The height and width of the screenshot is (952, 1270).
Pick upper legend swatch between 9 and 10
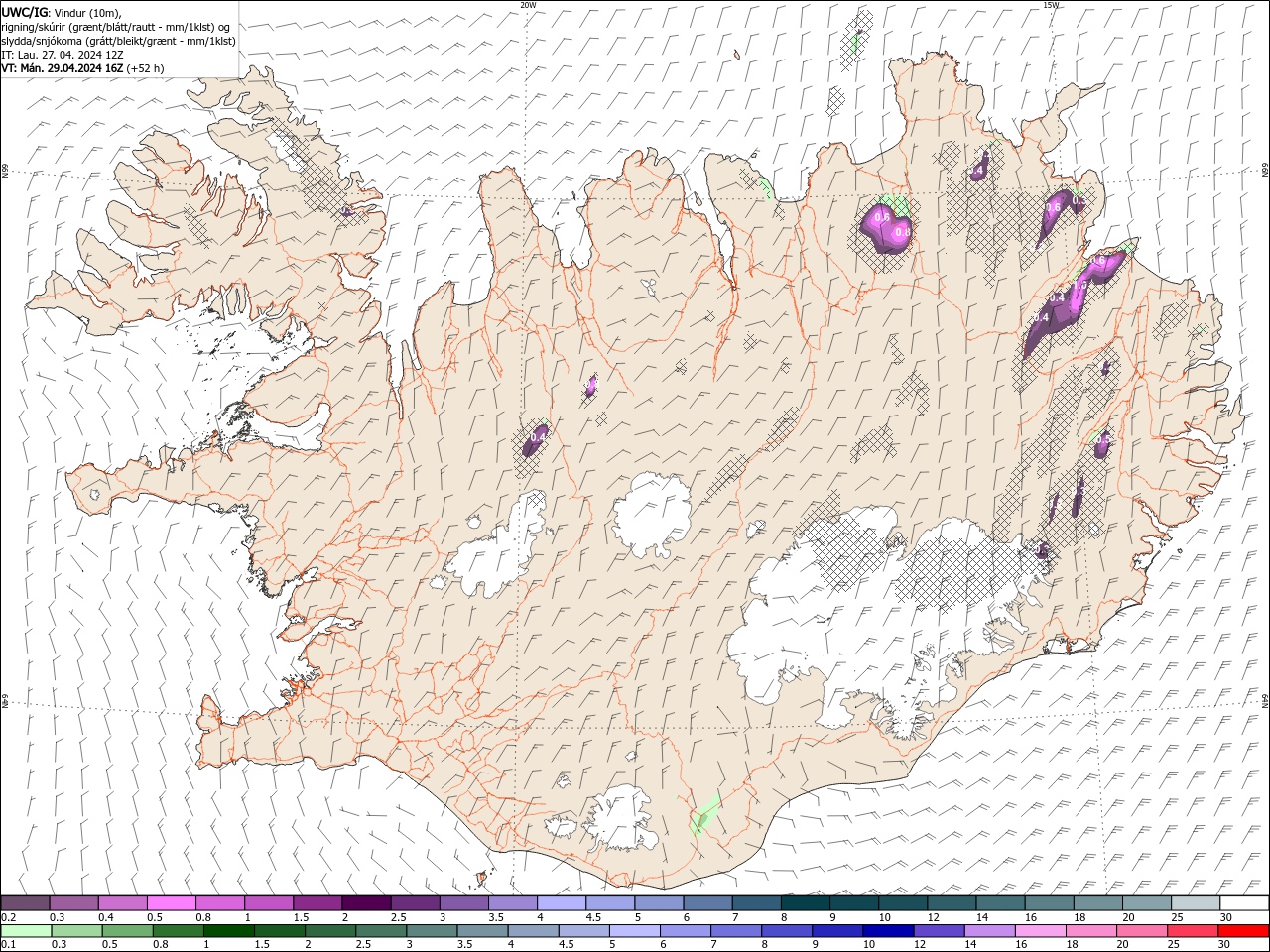[x=853, y=902]
